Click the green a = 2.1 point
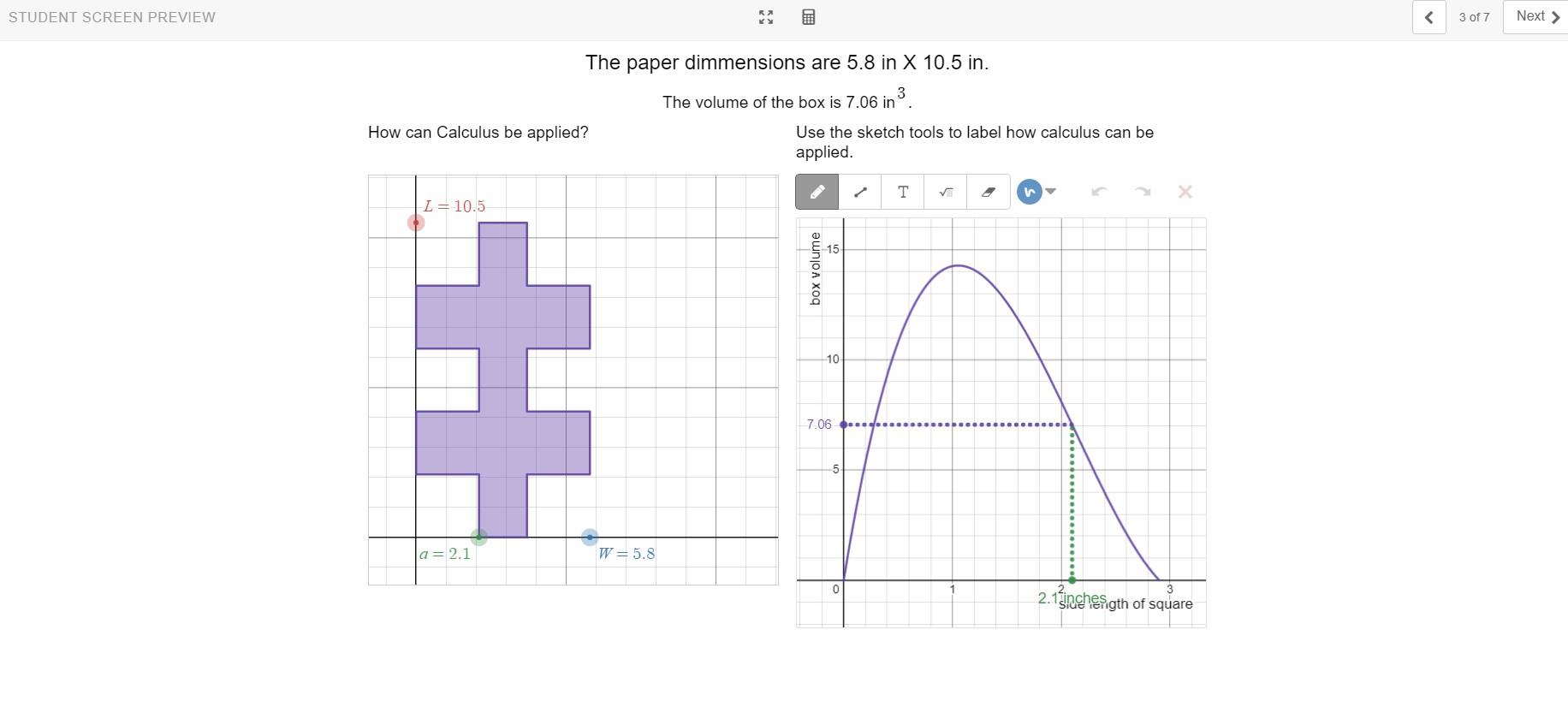 [479, 538]
